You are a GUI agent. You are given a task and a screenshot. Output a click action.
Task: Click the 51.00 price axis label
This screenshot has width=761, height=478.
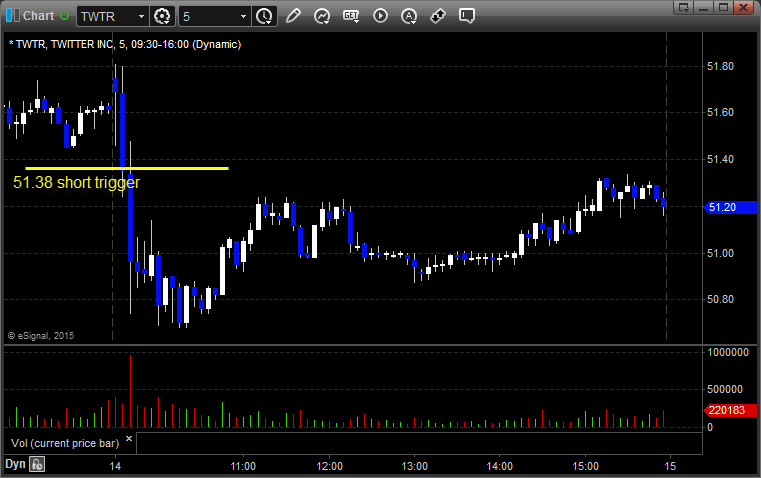720,253
